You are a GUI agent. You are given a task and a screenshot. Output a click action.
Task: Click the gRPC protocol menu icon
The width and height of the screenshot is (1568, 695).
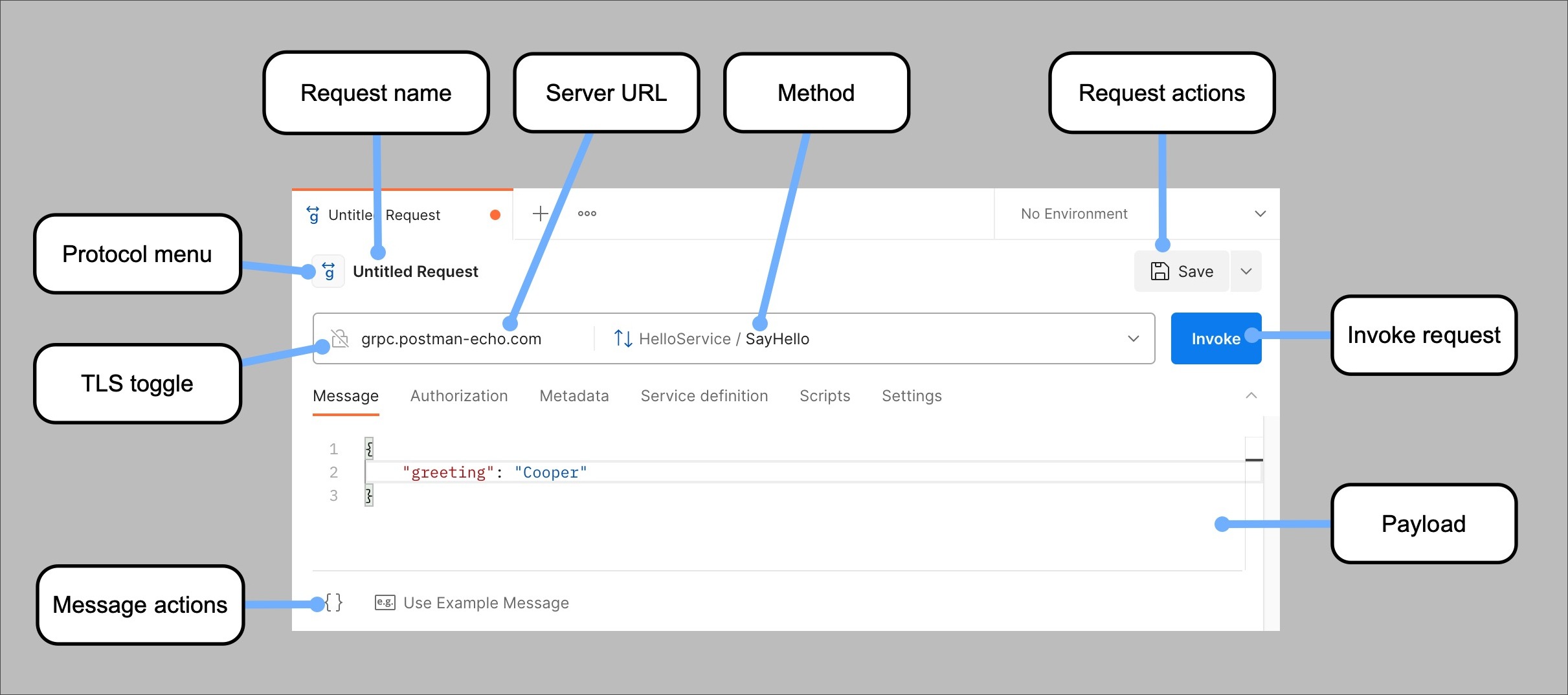pyautogui.click(x=329, y=271)
